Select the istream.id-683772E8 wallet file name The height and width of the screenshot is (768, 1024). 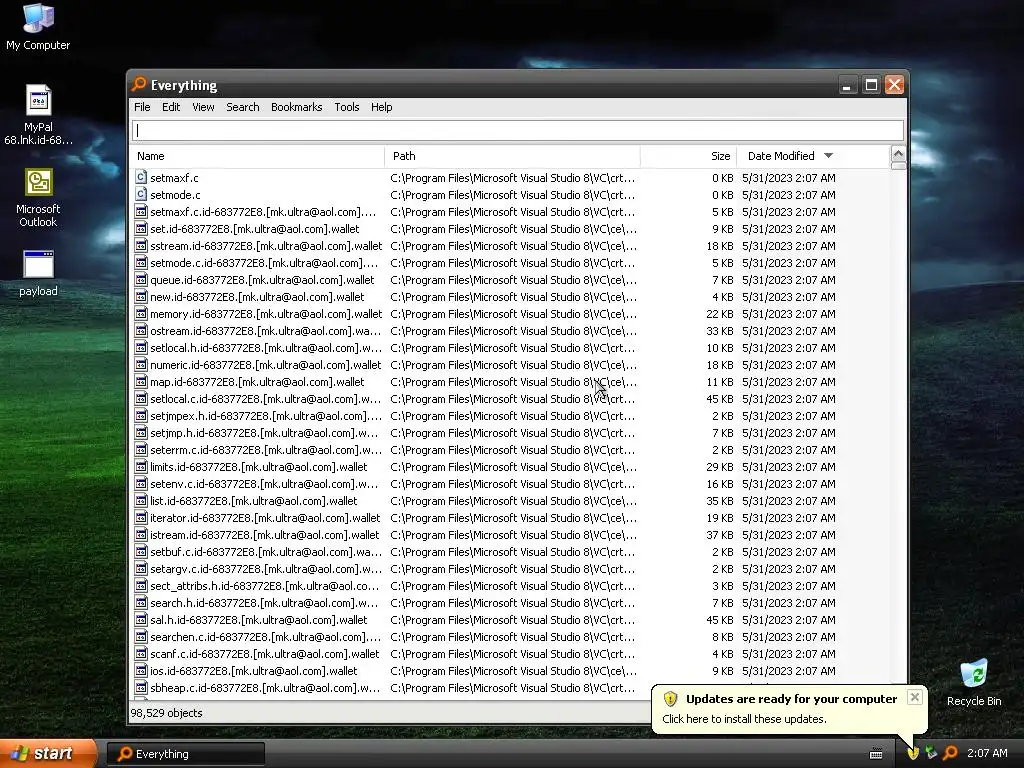coord(264,535)
